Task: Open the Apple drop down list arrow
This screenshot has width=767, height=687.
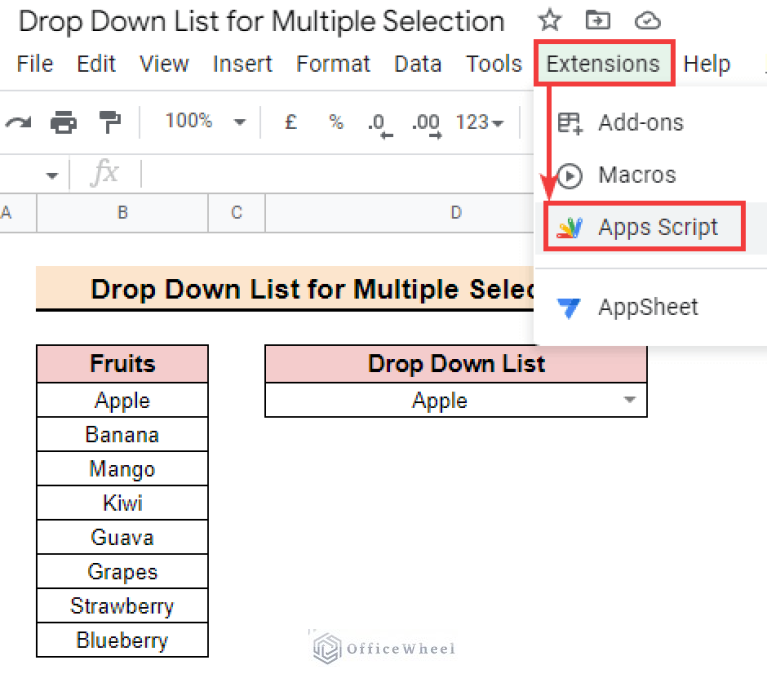Action: point(630,400)
